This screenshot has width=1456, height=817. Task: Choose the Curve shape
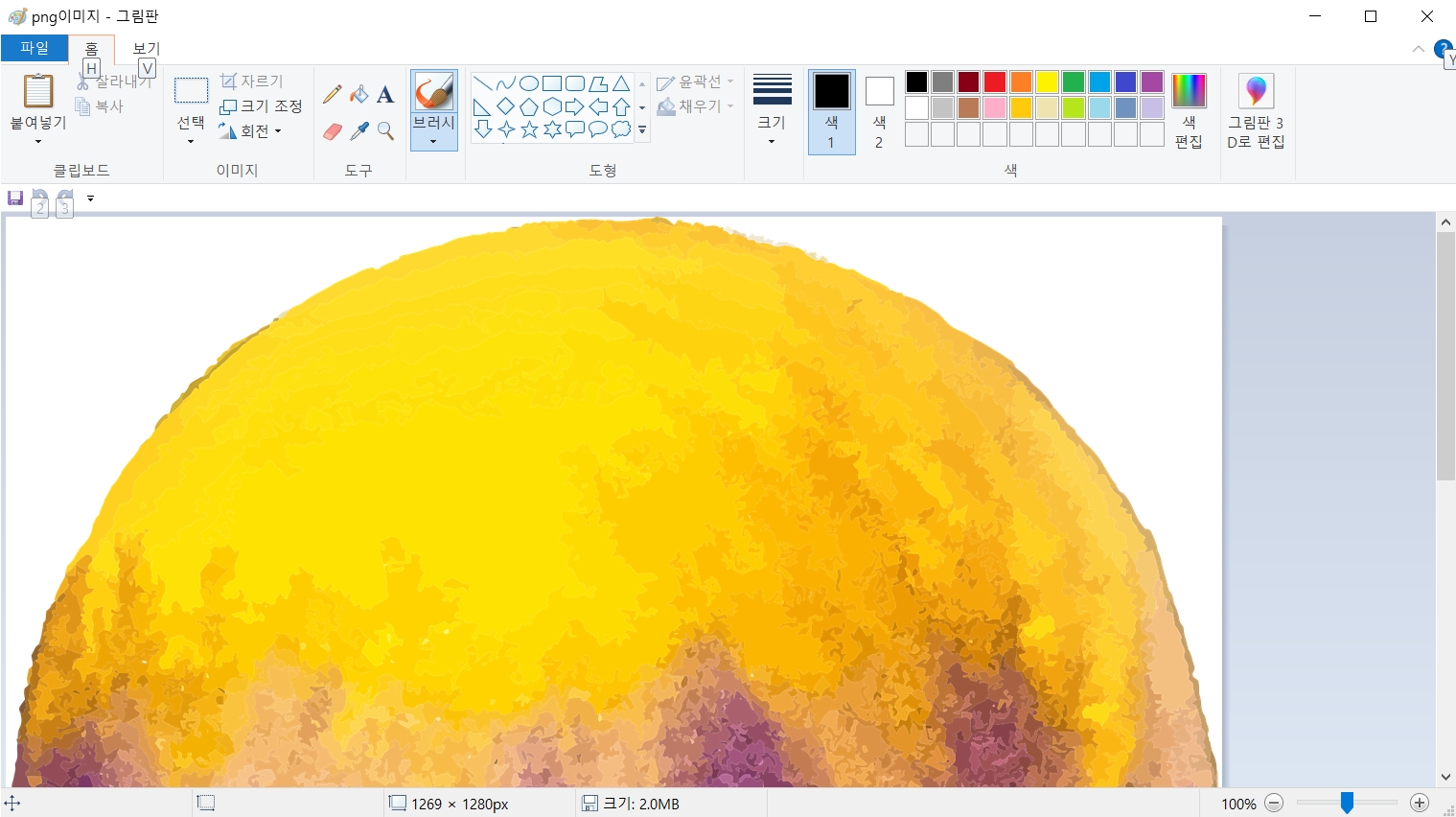point(506,83)
